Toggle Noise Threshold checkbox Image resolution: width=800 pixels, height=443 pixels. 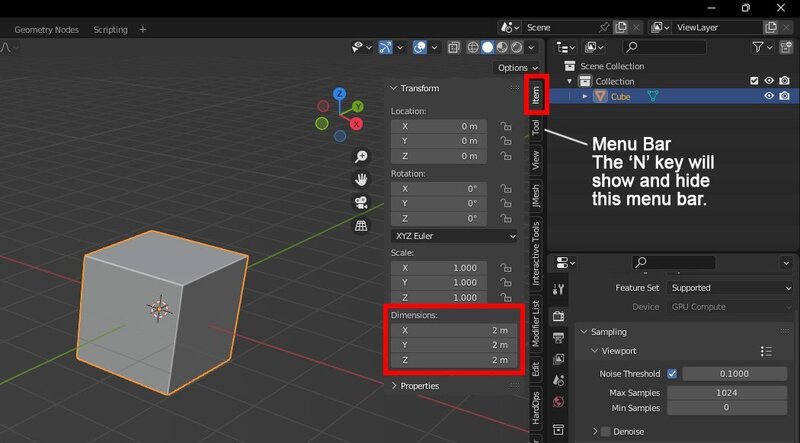[x=672, y=374]
